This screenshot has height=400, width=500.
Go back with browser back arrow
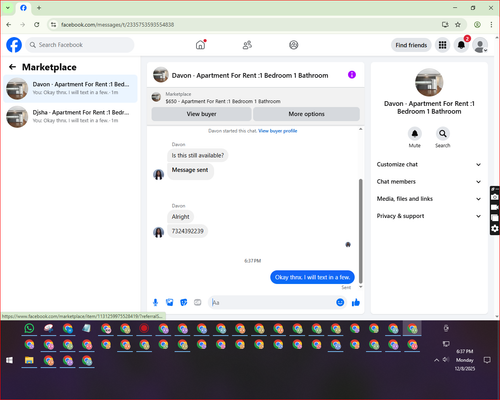pos(9,25)
